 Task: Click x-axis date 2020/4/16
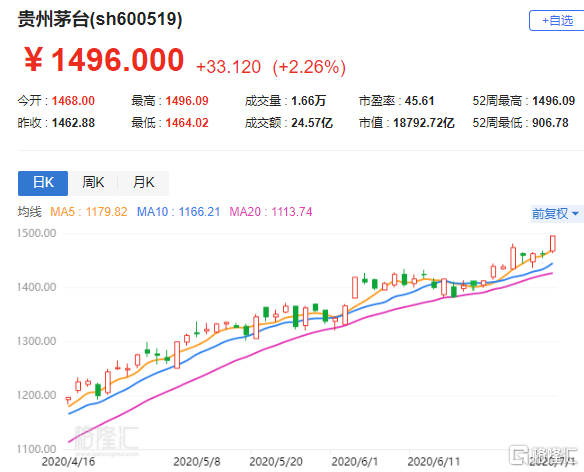click(68, 462)
